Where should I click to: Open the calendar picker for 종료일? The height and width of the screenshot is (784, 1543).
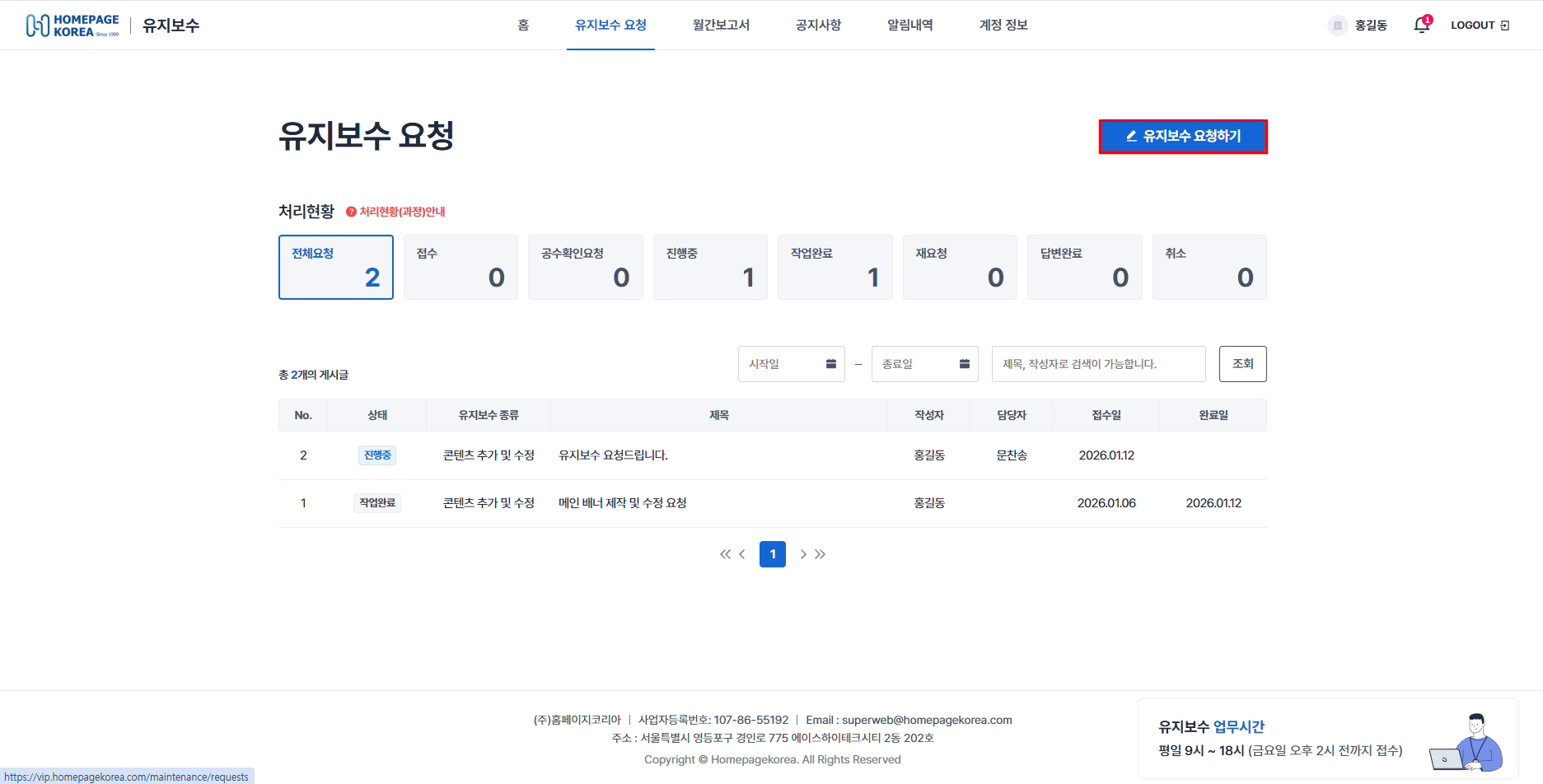(x=964, y=363)
